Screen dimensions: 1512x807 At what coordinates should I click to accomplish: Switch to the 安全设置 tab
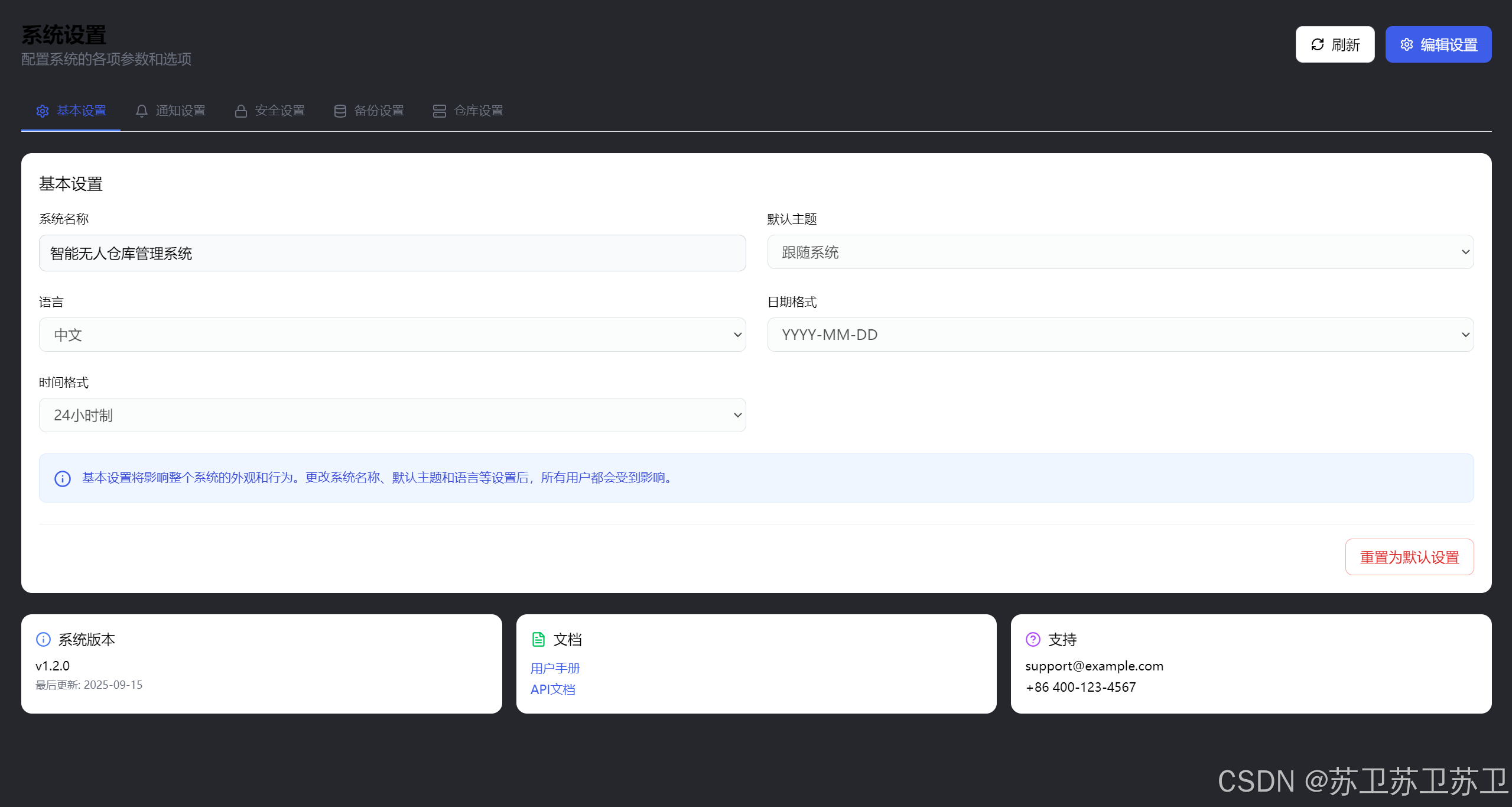[x=279, y=111]
